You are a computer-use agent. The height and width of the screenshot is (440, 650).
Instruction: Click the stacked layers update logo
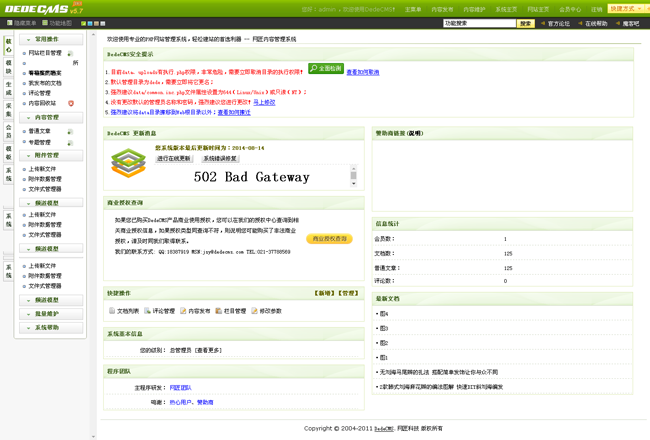click(129, 163)
